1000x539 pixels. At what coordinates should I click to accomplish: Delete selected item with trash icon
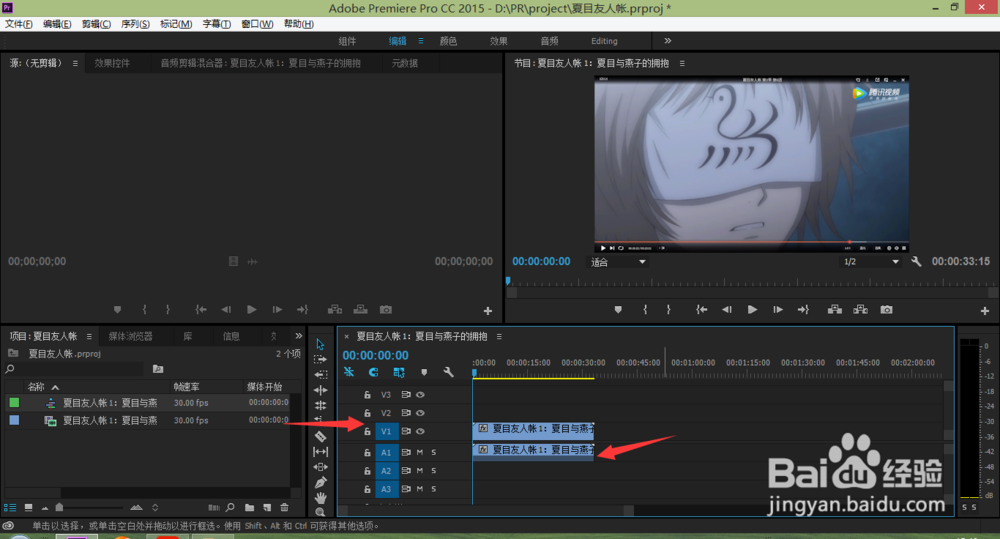pos(284,508)
